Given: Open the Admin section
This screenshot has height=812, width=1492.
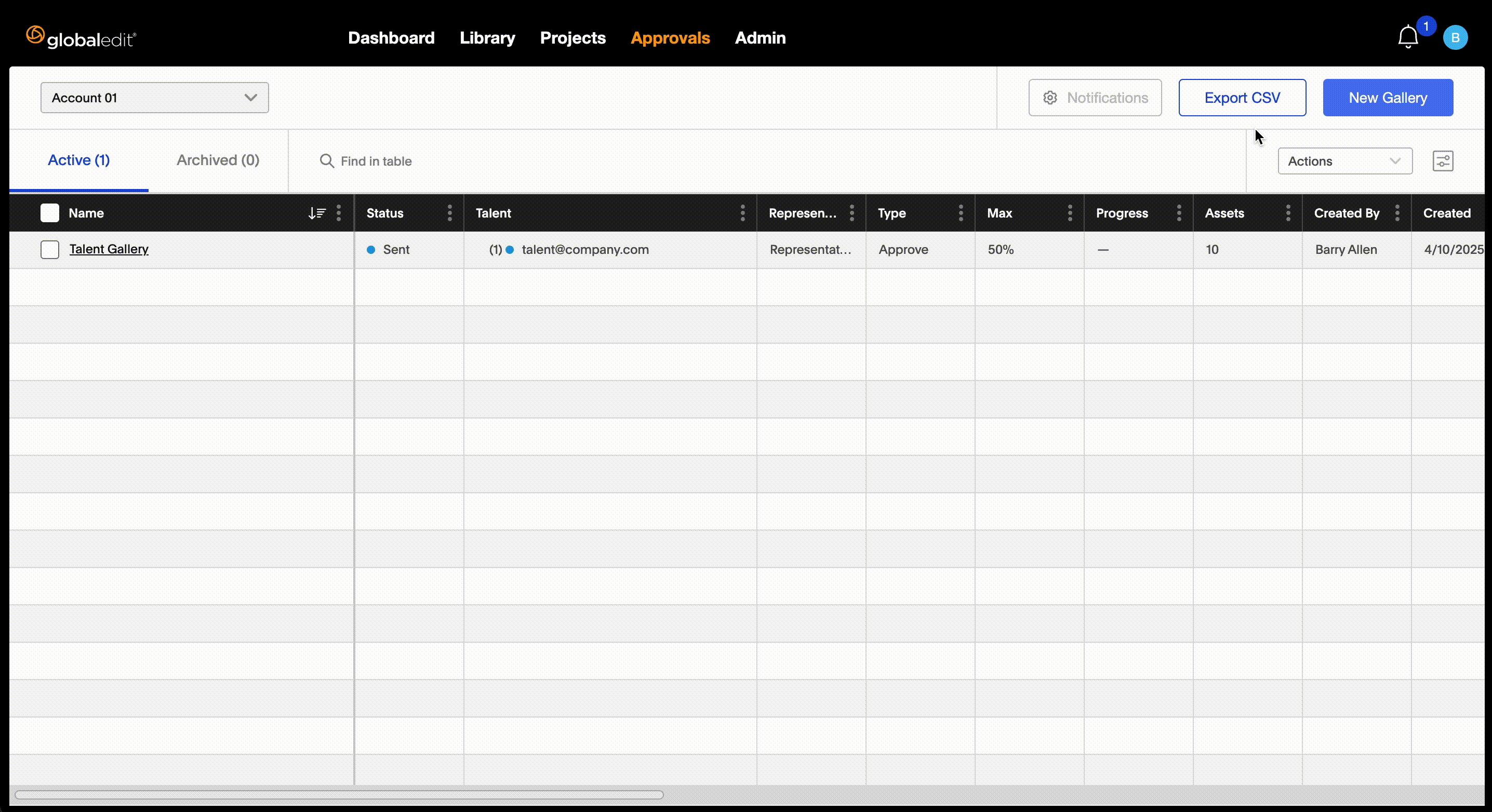Looking at the screenshot, I should tap(760, 37).
